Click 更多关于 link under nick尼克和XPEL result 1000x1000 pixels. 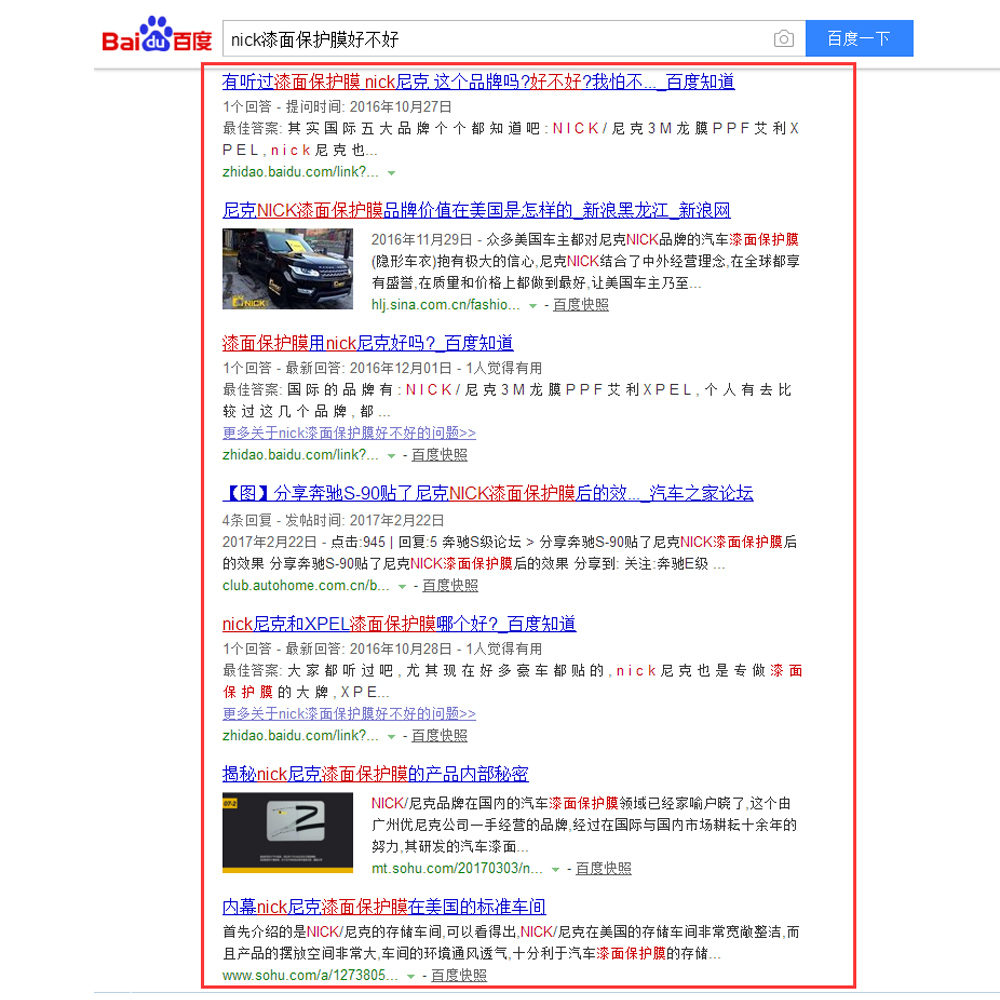point(349,714)
